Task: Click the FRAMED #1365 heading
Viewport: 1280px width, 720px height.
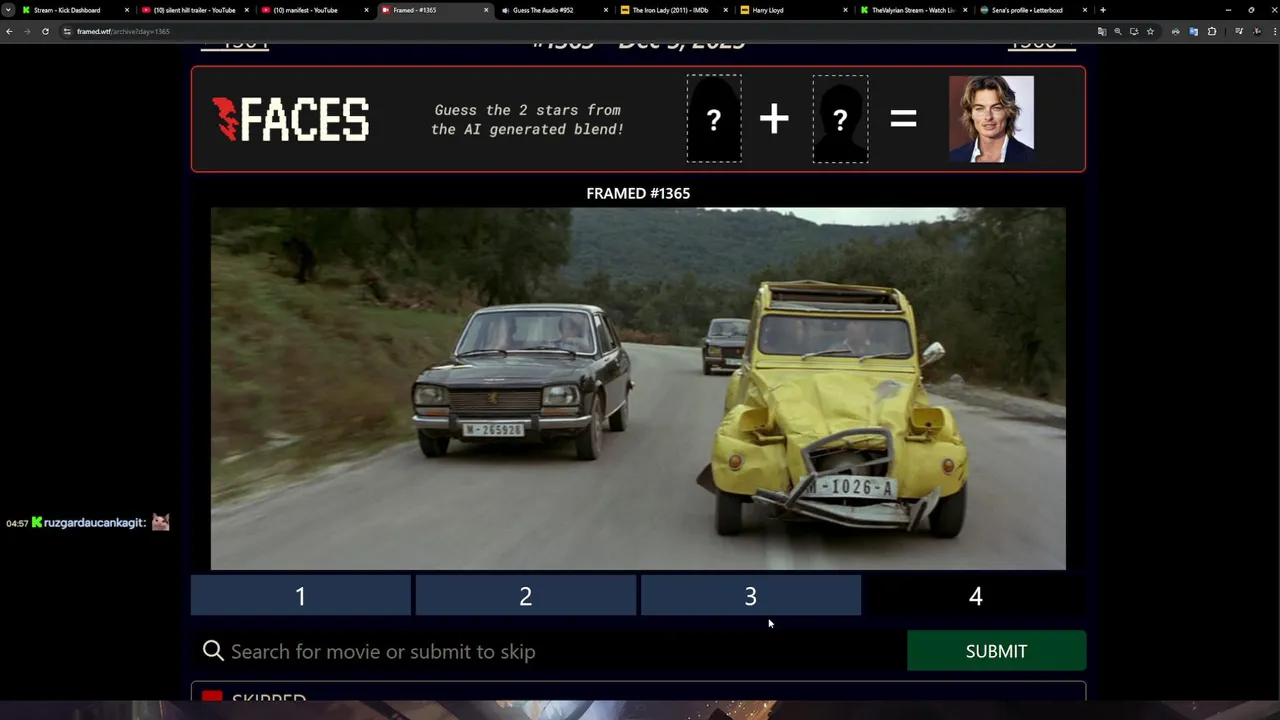Action: (638, 193)
